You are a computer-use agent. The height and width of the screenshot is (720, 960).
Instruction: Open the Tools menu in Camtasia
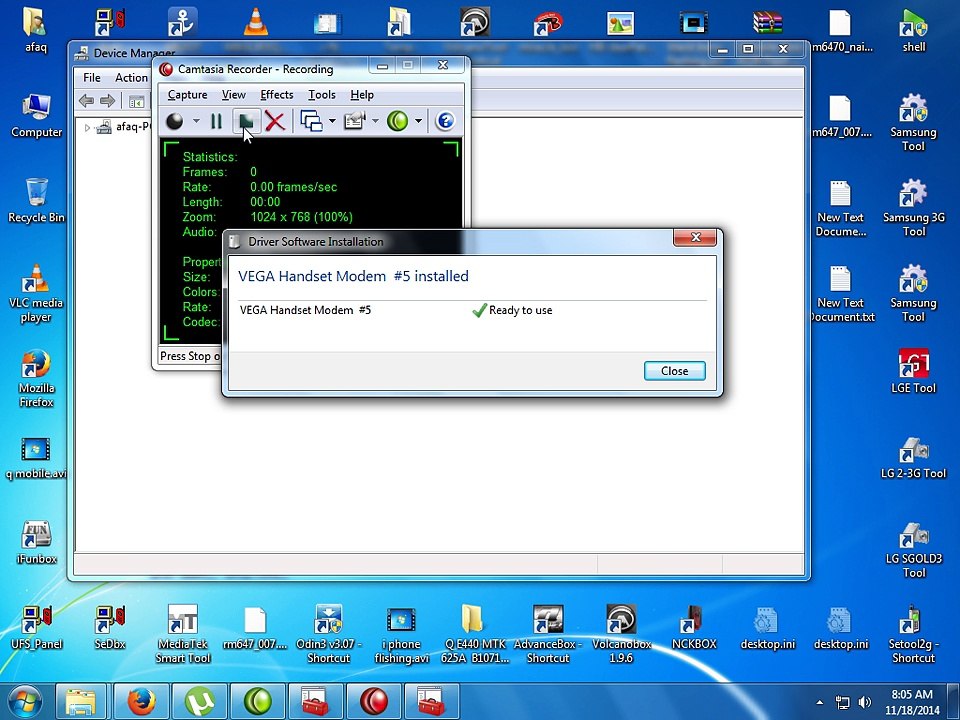click(321, 95)
